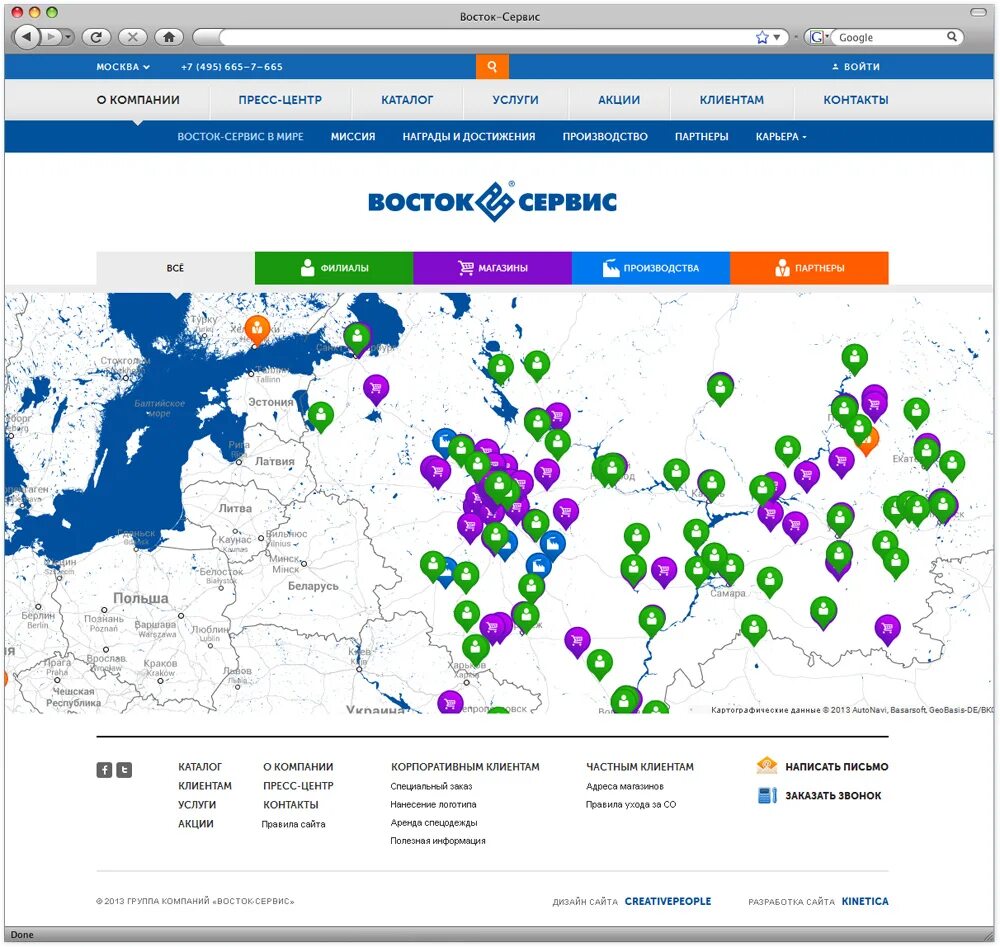The image size is (1000, 947).
Task: Click the magnifier icon in Google search box
Action: coord(952,37)
